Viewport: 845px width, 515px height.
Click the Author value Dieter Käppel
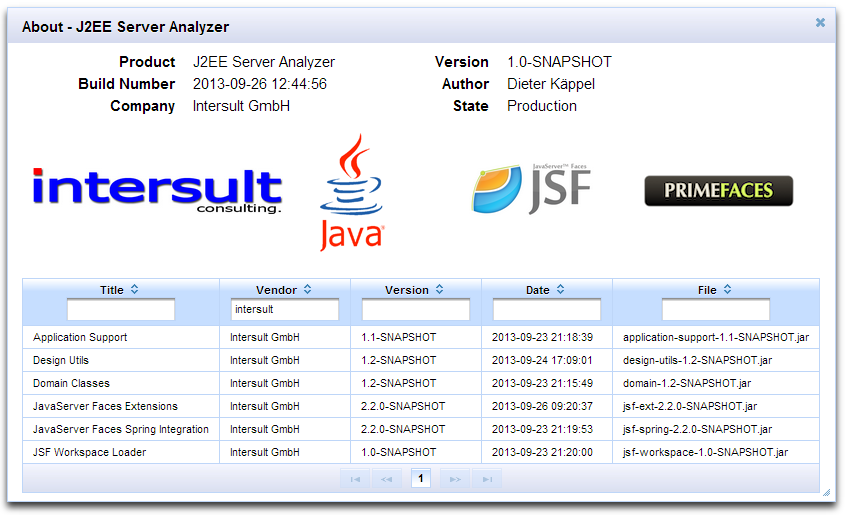551,84
